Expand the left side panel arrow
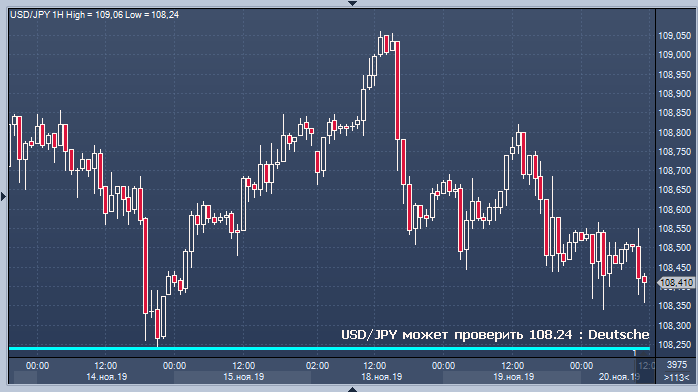The image size is (698, 392). (4, 196)
